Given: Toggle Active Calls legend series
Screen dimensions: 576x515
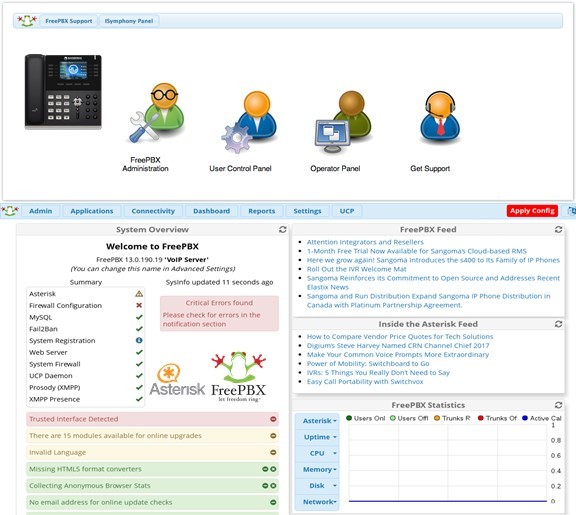Looking at the screenshot, I should pyautogui.click(x=542, y=418).
